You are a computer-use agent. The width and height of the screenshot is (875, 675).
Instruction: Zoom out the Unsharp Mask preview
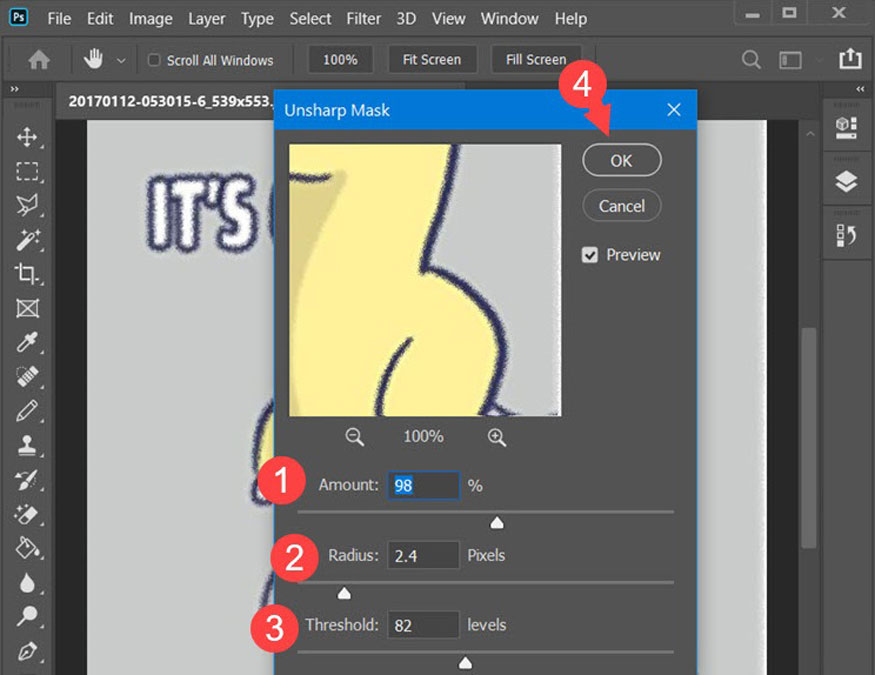[354, 437]
